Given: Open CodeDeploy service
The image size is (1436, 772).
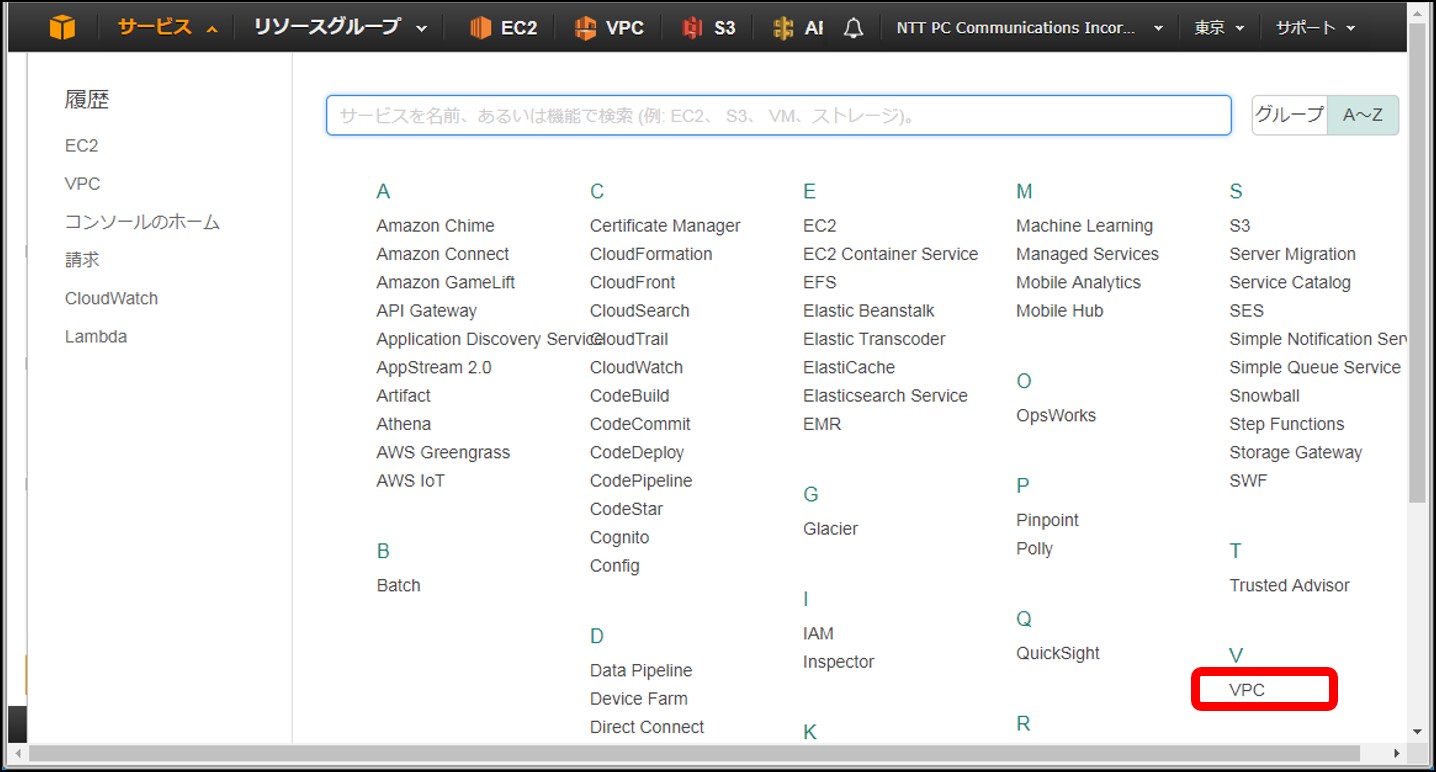Looking at the screenshot, I should point(637,452).
